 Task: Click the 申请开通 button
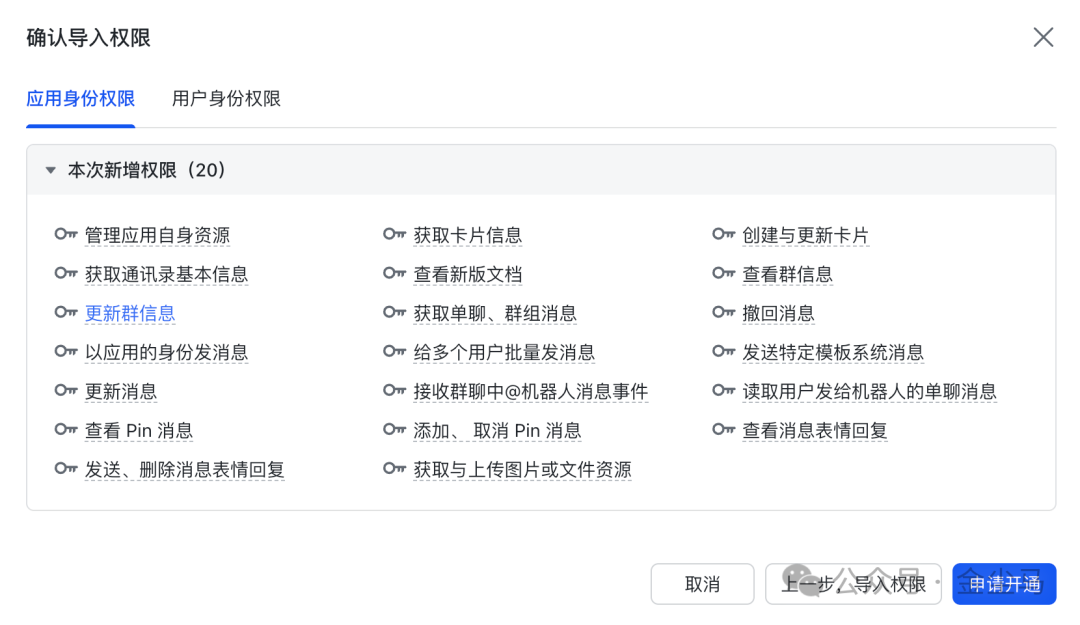[x=1004, y=584]
